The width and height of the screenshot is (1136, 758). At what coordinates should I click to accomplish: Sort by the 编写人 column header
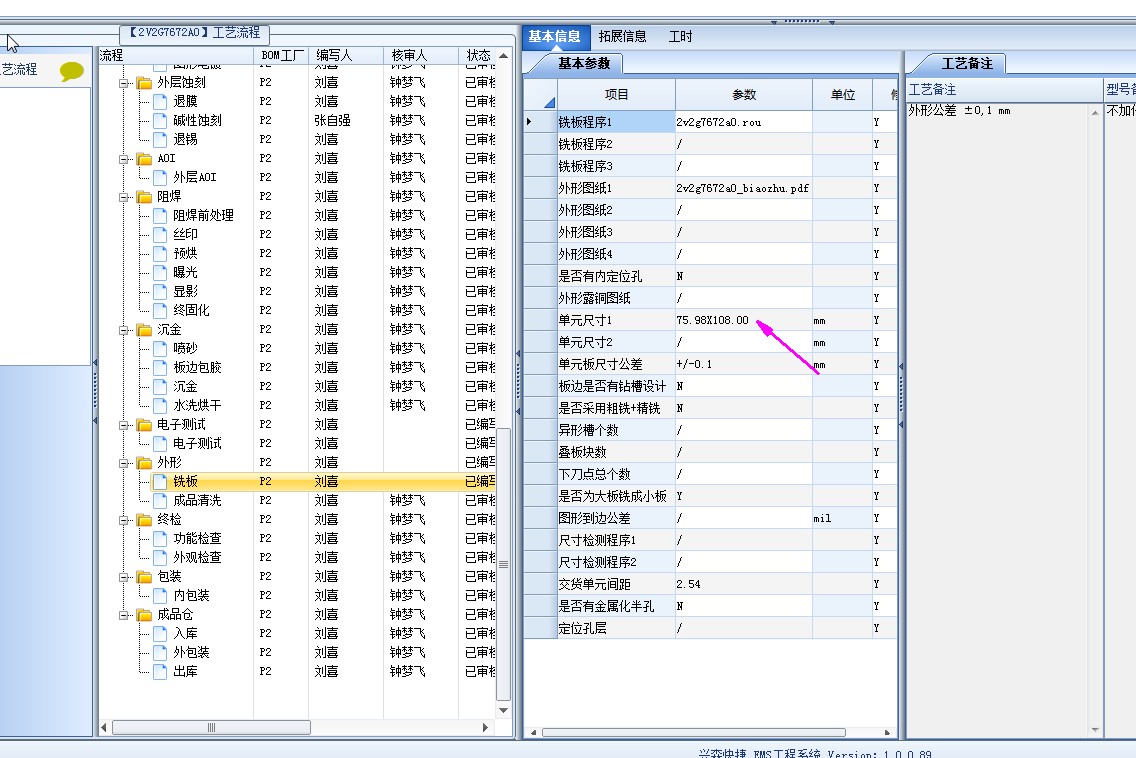346,55
